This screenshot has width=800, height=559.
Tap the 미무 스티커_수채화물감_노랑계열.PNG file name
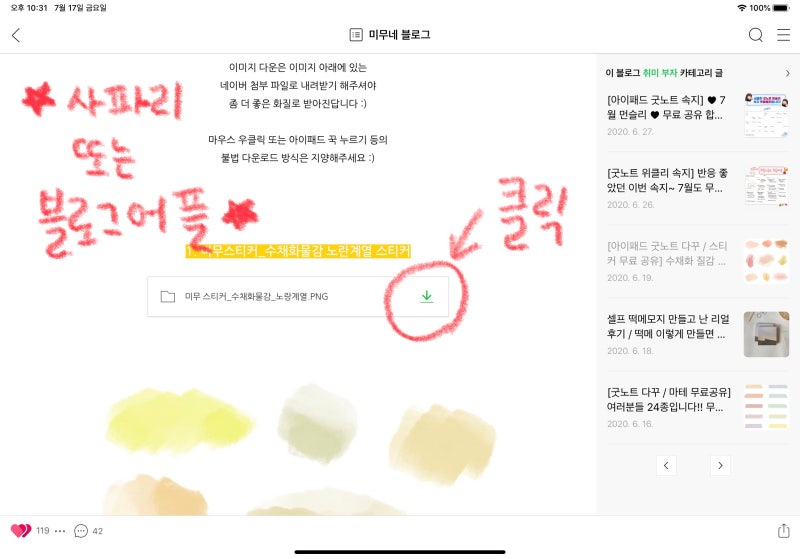click(x=256, y=296)
